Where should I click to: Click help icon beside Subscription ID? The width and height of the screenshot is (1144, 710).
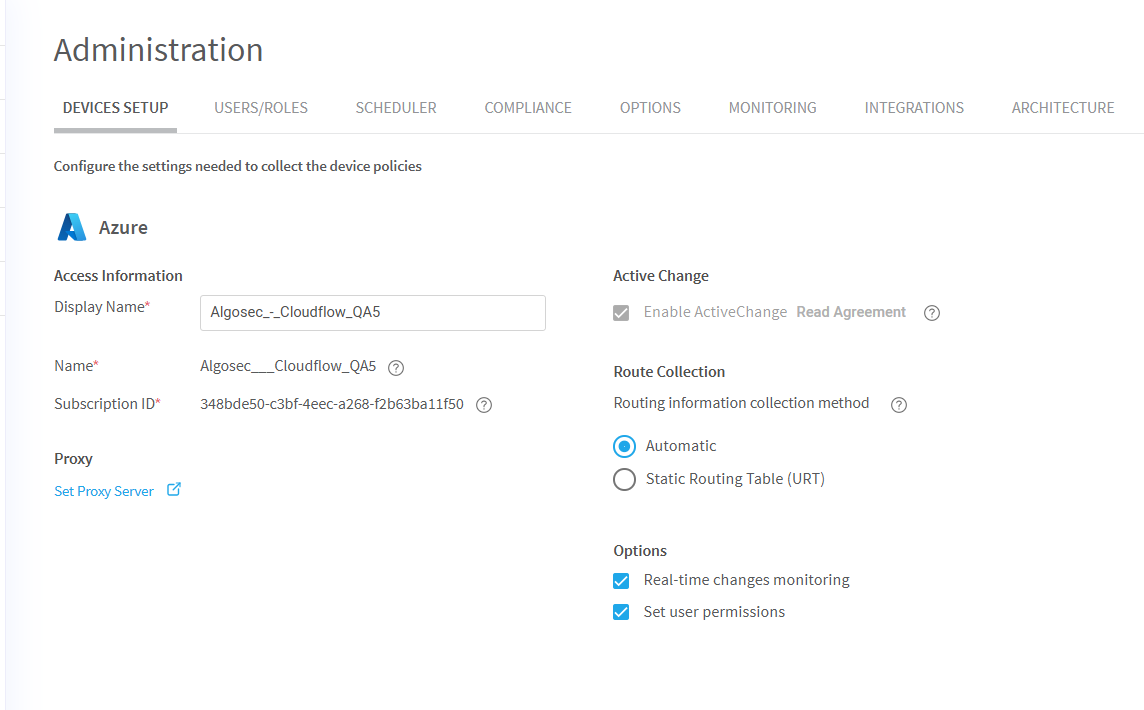pyautogui.click(x=484, y=405)
